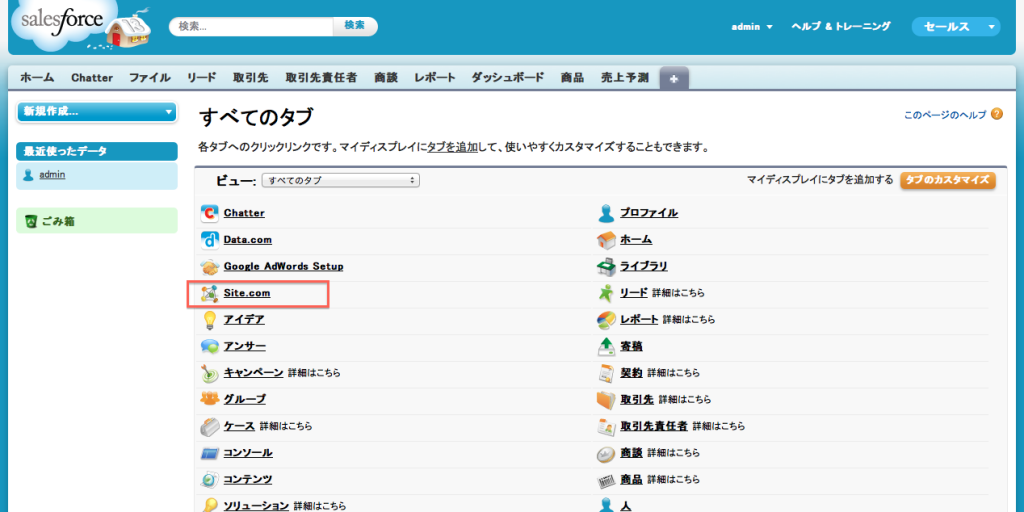Click 詳細はこちら next to 契約
This screenshot has height=512, width=1024.
(x=673, y=374)
